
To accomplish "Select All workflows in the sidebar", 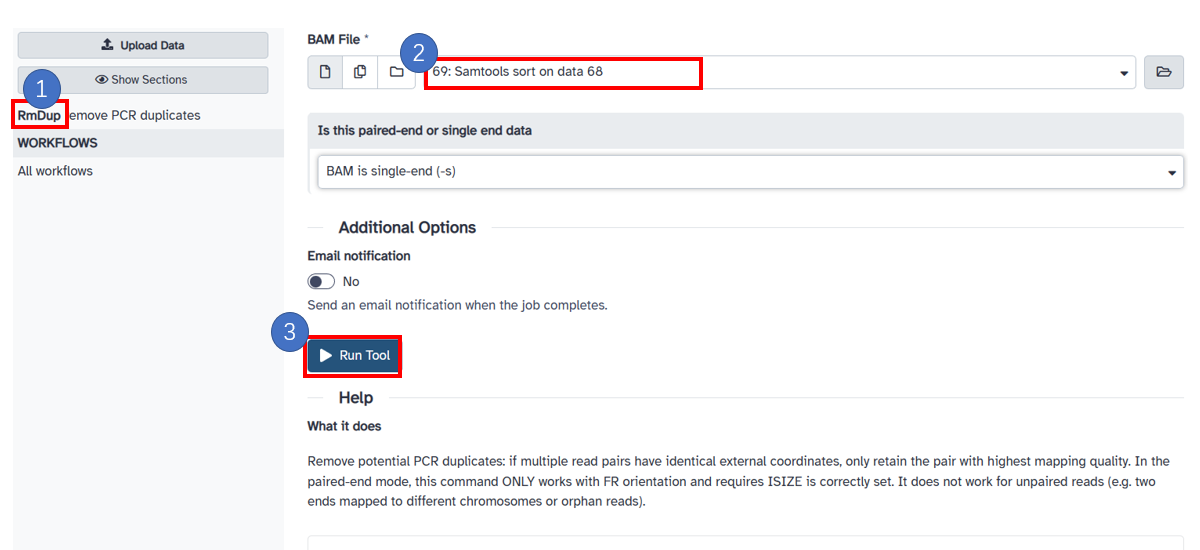I will click(55, 171).
